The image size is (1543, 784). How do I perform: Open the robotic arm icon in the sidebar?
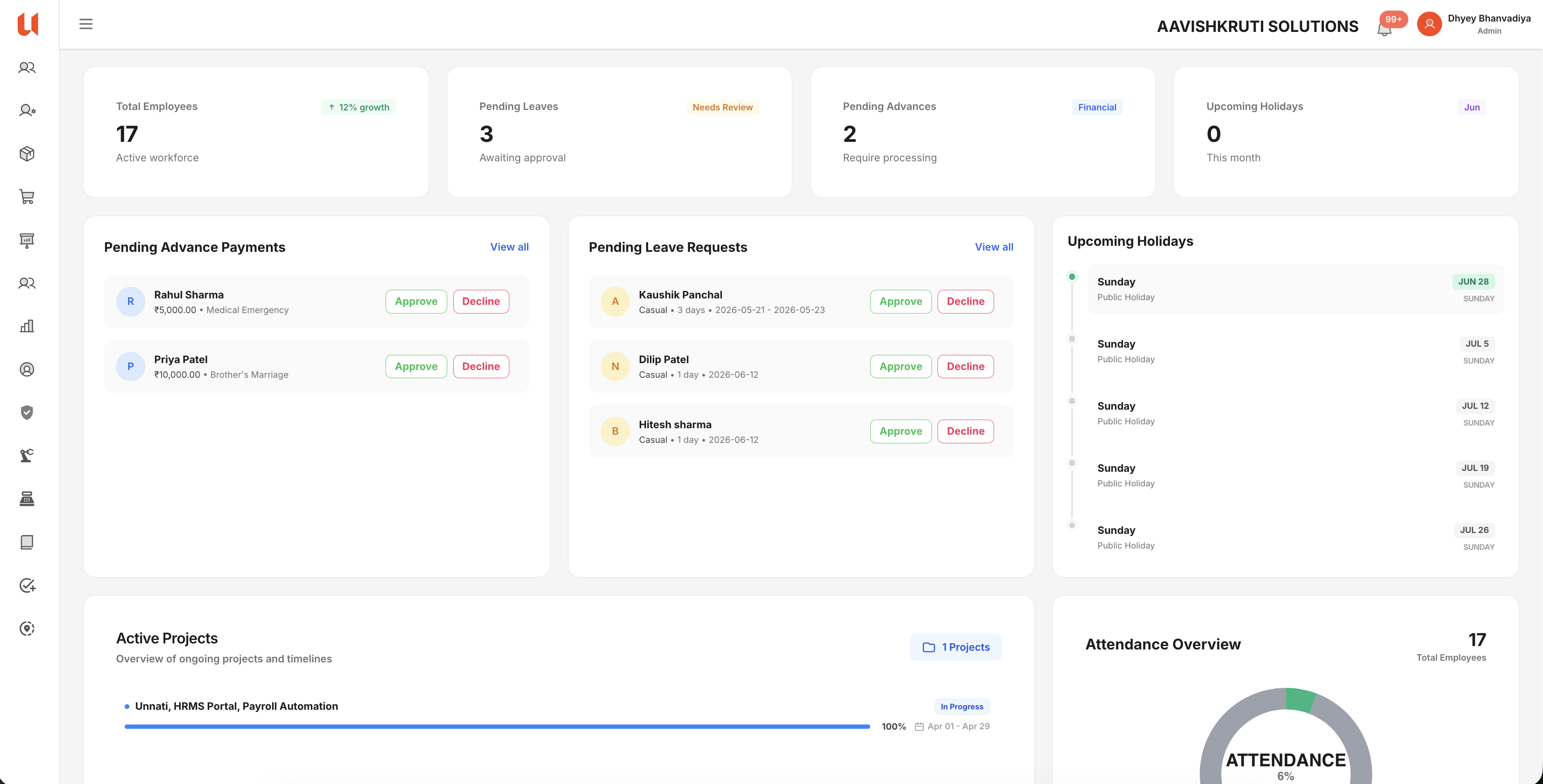point(27,456)
